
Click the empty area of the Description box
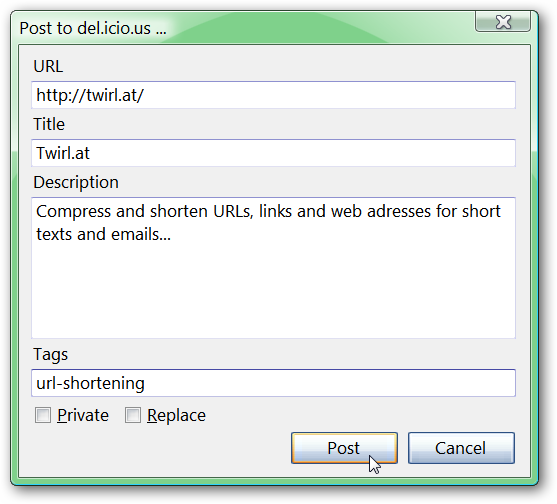coord(273,289)
